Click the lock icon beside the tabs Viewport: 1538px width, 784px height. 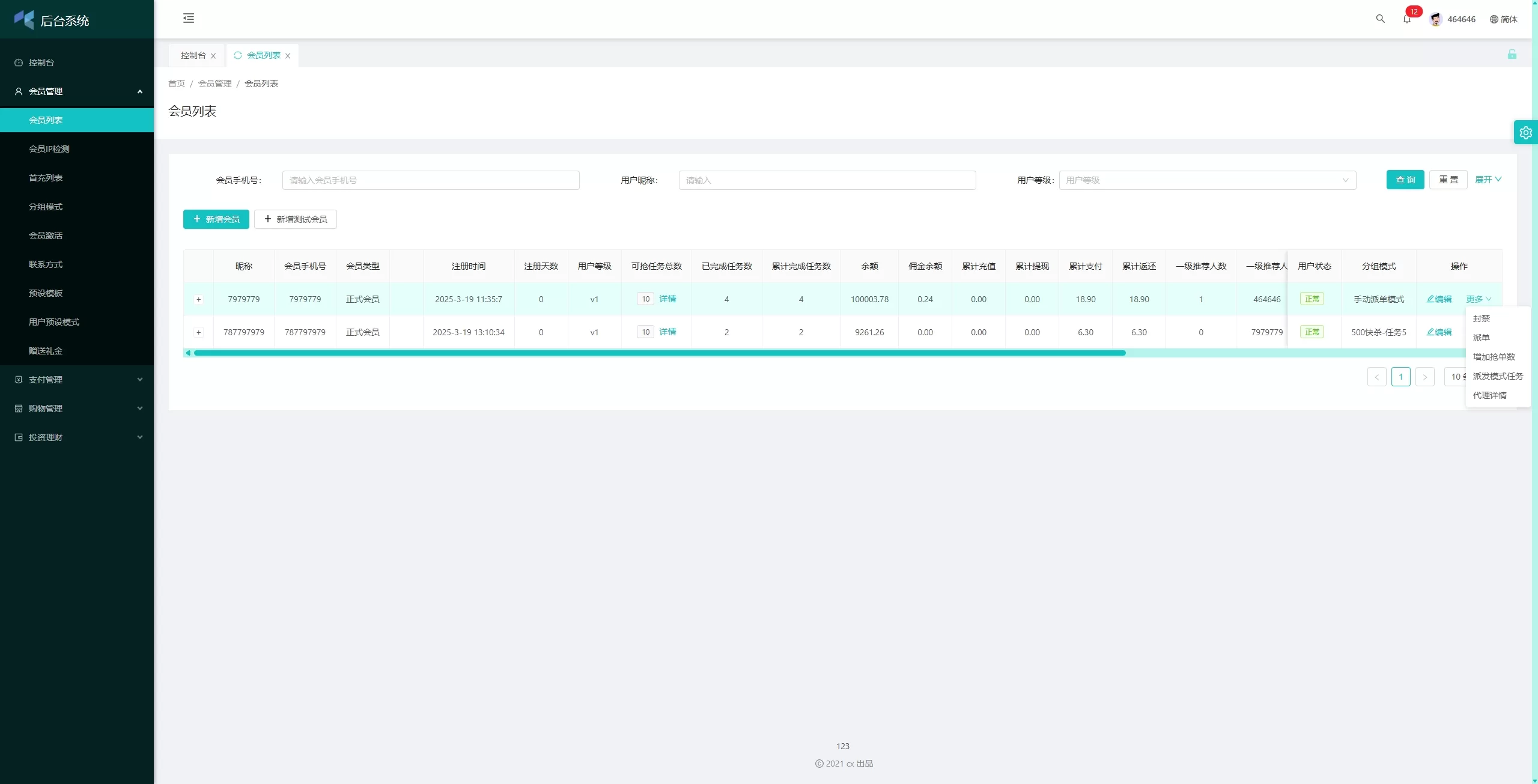(1512, 55)
